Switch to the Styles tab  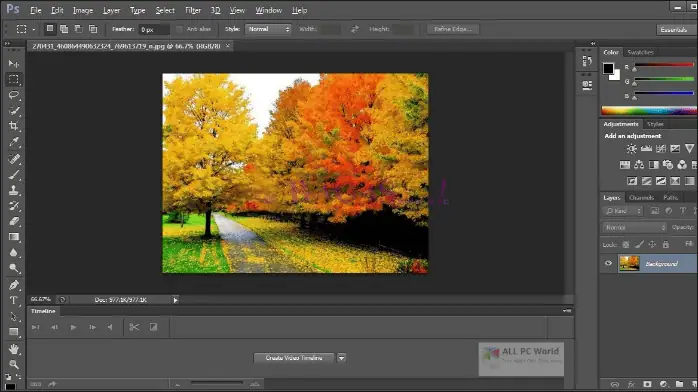pyautogui.click(x=655, y=124)
